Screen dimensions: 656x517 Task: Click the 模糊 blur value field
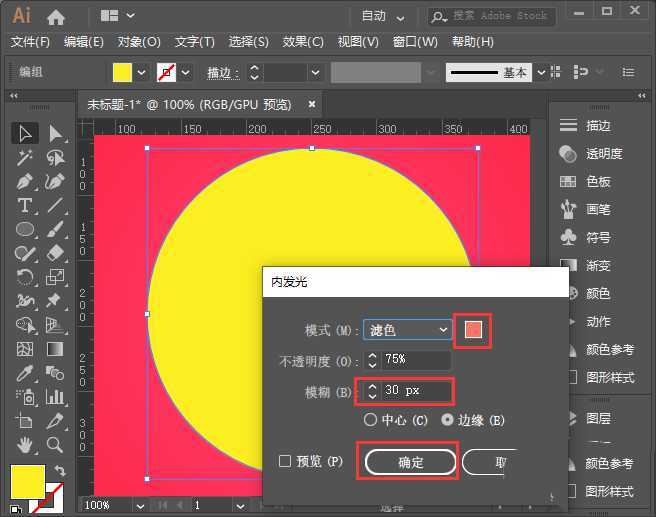[x=415, y=390]
